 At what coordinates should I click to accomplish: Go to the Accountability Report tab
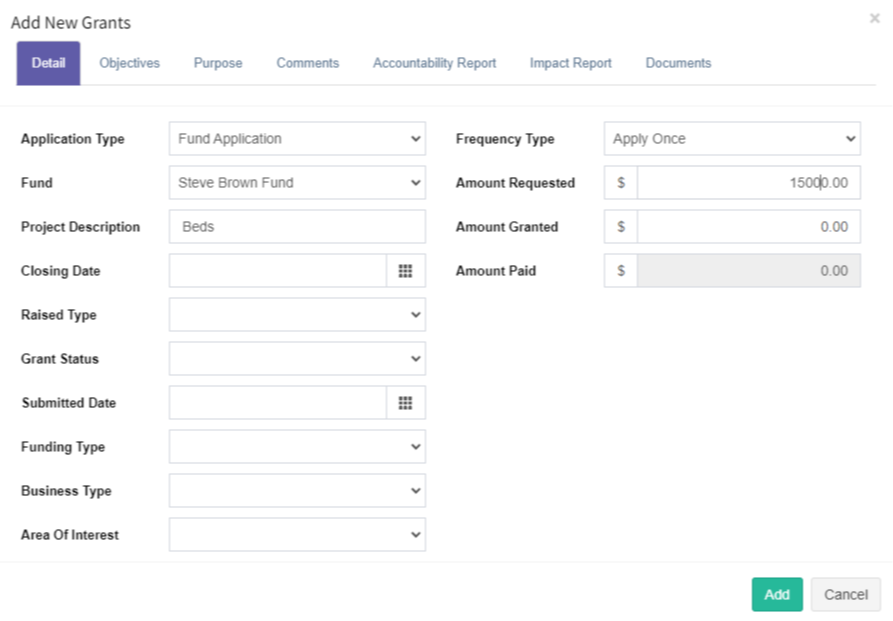point(435,63)
